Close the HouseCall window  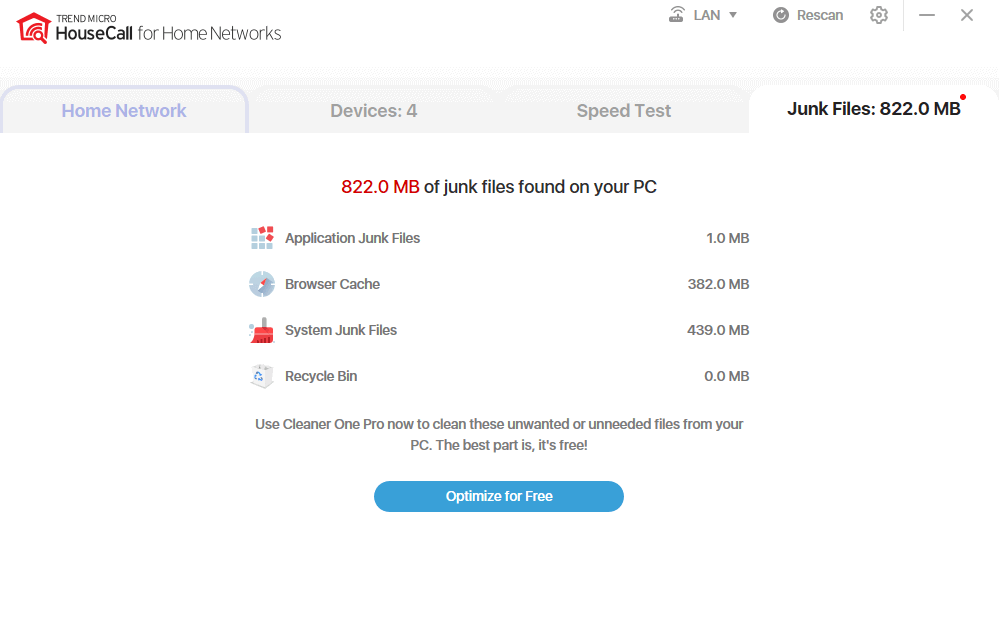pos(967,15)
